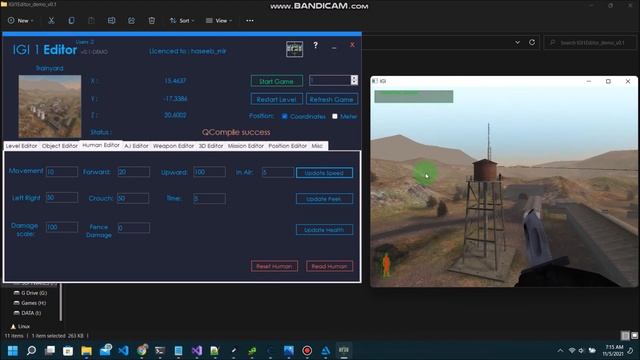This screenshot has height=360, width=640.
Task: Open the Microsoft Store taskbar icon
Action: [68, 351]
